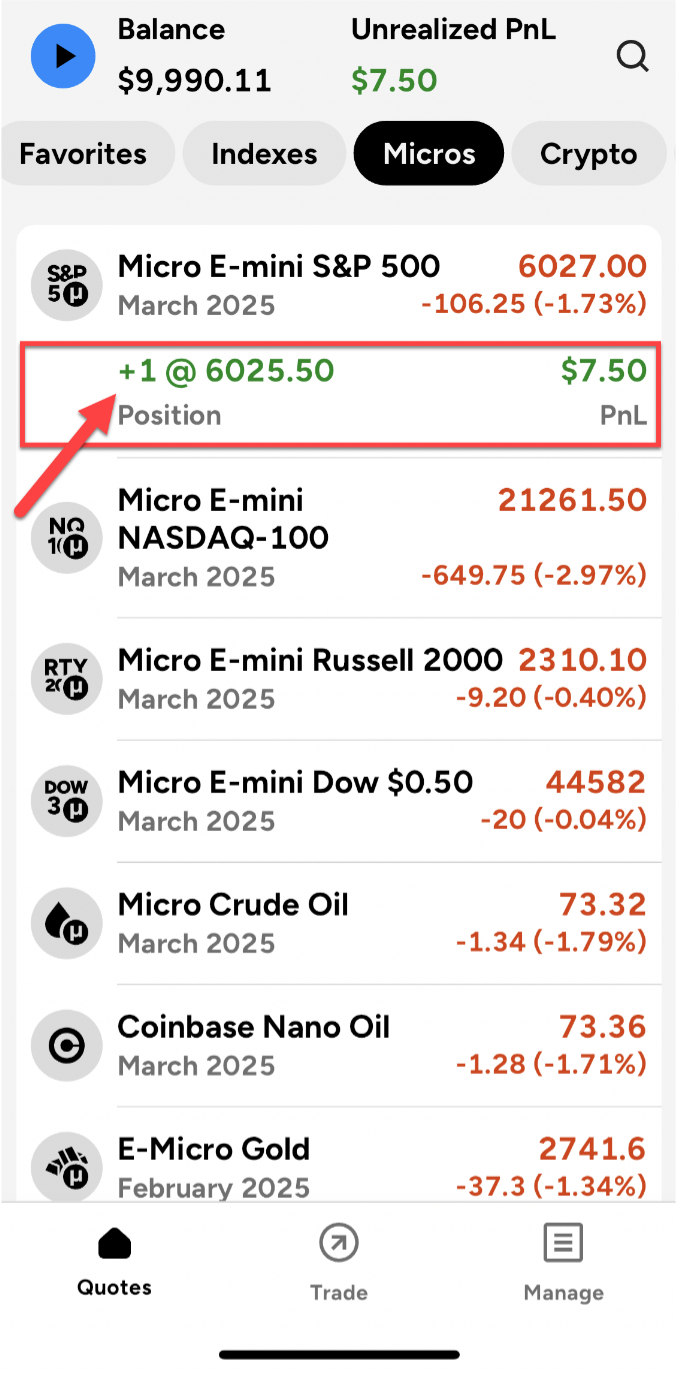Tap the Balance $9,990.11 amount
Screen dimensions: 681x1375
click(x=194, y=80)
